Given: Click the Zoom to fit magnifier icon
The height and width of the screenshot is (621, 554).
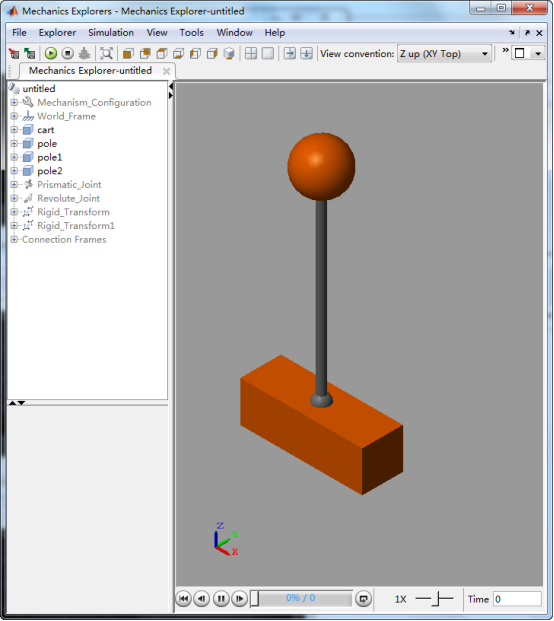Looking at the screenshot, I should click(x=106, y=53).
